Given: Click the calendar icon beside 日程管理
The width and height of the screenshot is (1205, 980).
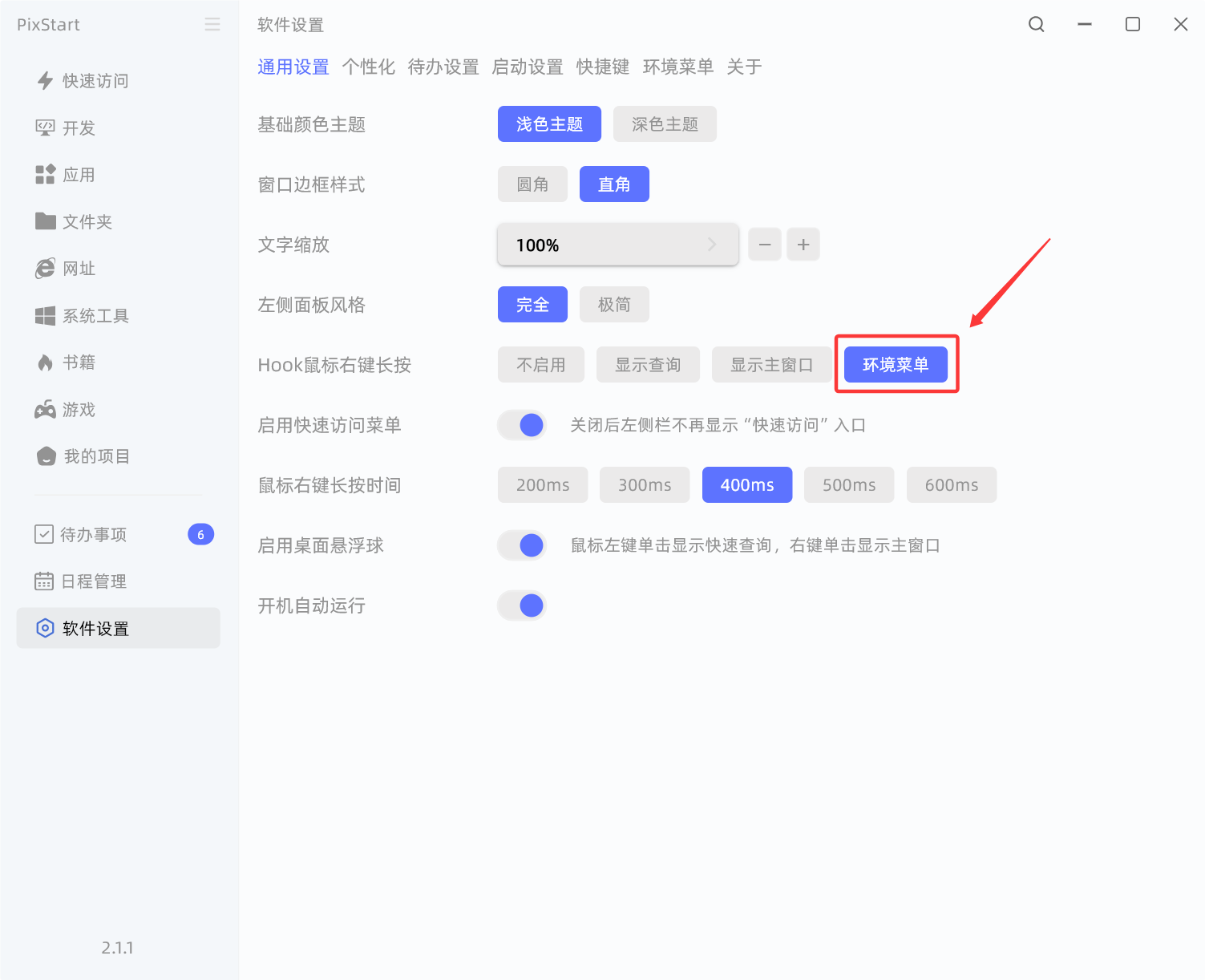Looking at the screenshot, I should tap(44, 581).
